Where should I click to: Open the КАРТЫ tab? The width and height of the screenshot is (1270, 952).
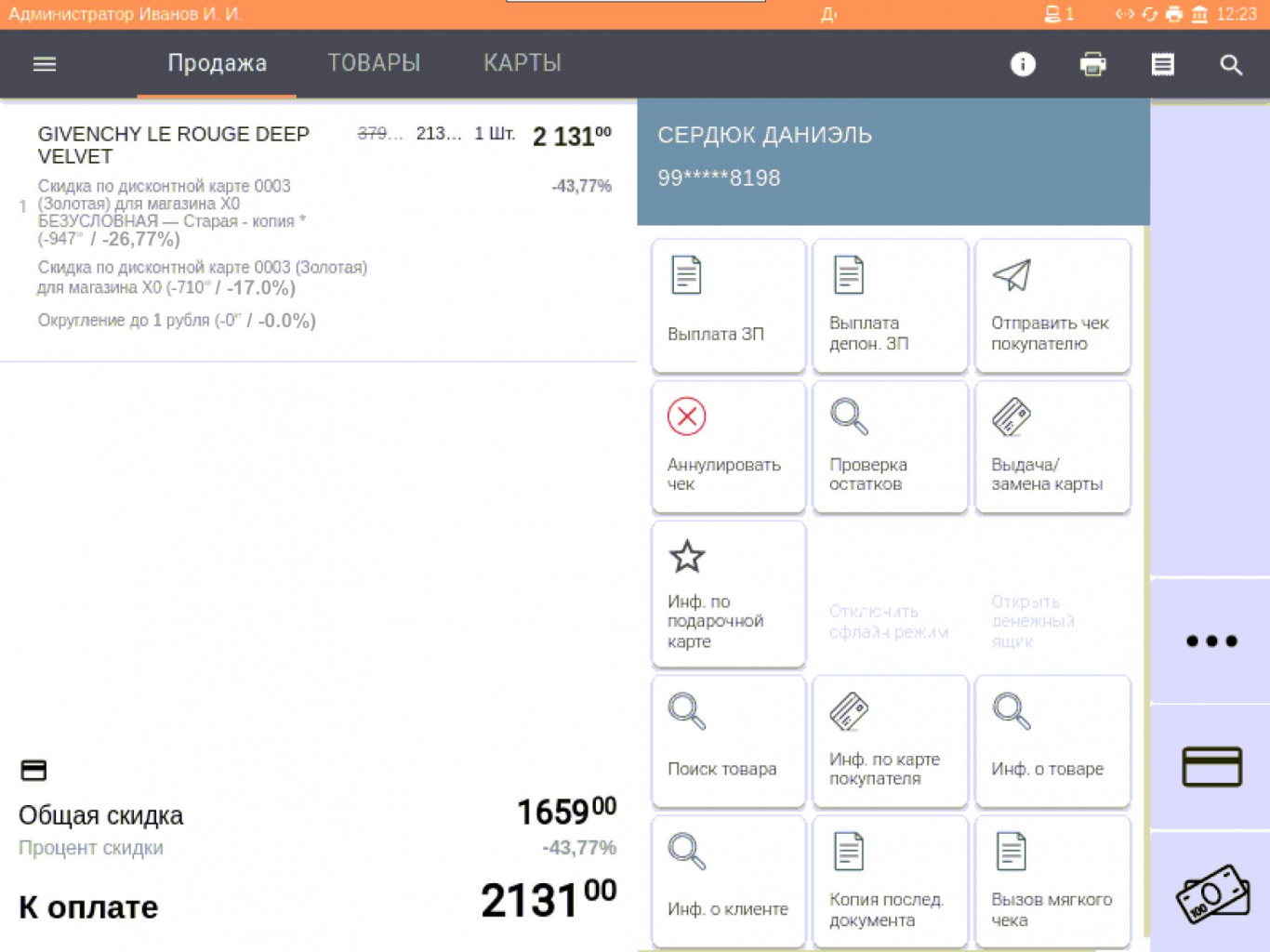[x=523, y=63]
